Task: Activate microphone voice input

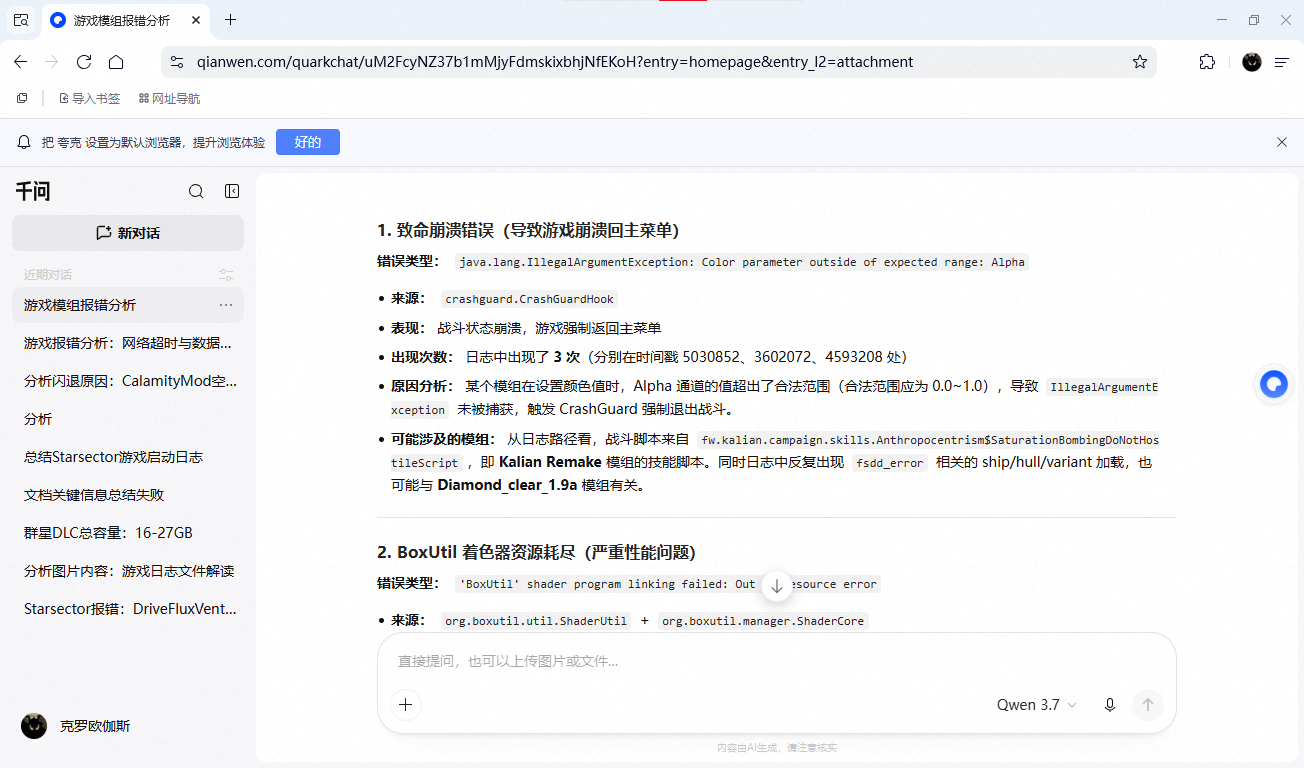Action: (1109, 705)
